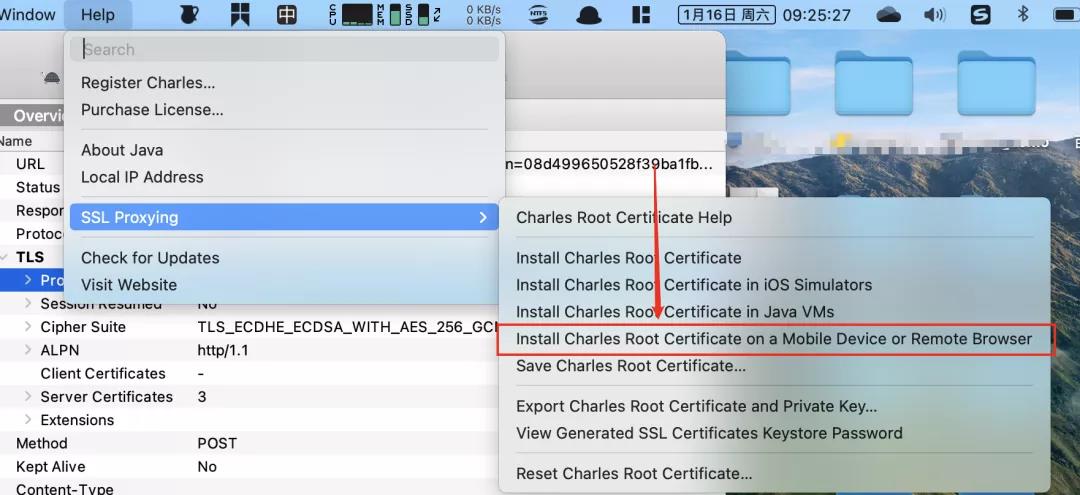Viewport: 1080px width, 495px height.
Task: Expand the Session Resumed row
Action: click(28, 304)
